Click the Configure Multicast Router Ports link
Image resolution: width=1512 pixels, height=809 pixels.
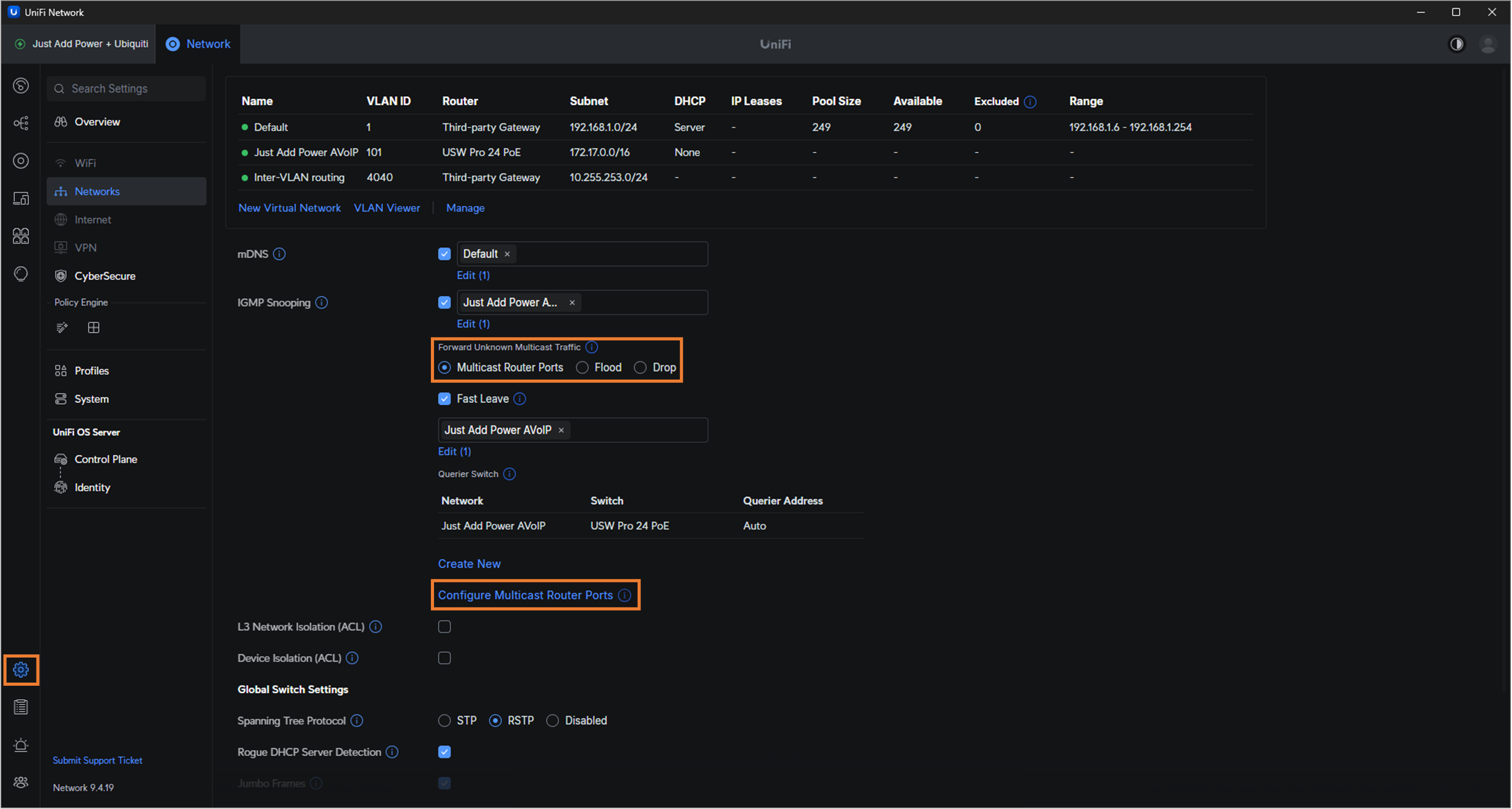click(x=525, y=595)
